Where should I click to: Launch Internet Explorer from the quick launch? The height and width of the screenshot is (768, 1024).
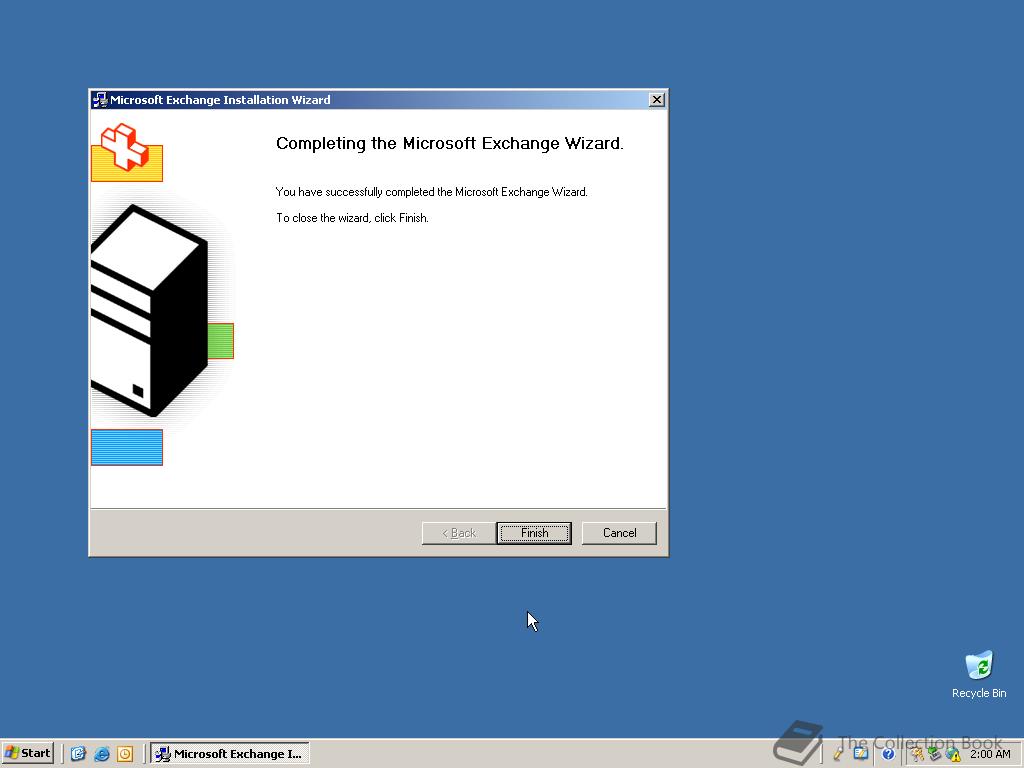point(101,754)
